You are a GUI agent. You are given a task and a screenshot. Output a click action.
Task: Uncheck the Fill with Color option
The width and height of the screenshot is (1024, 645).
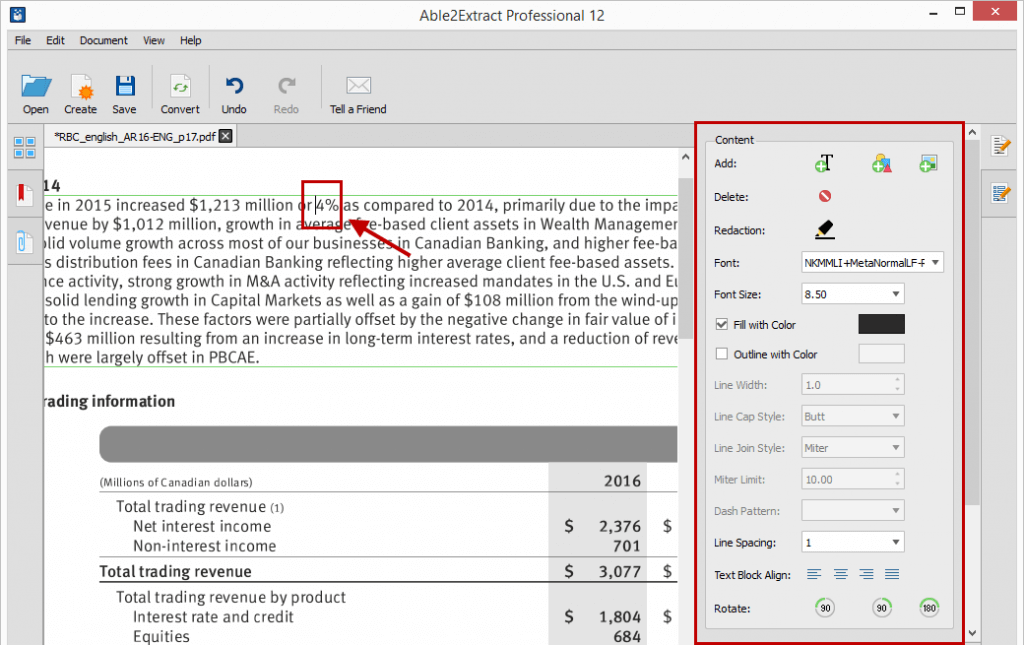click(722, 323)
